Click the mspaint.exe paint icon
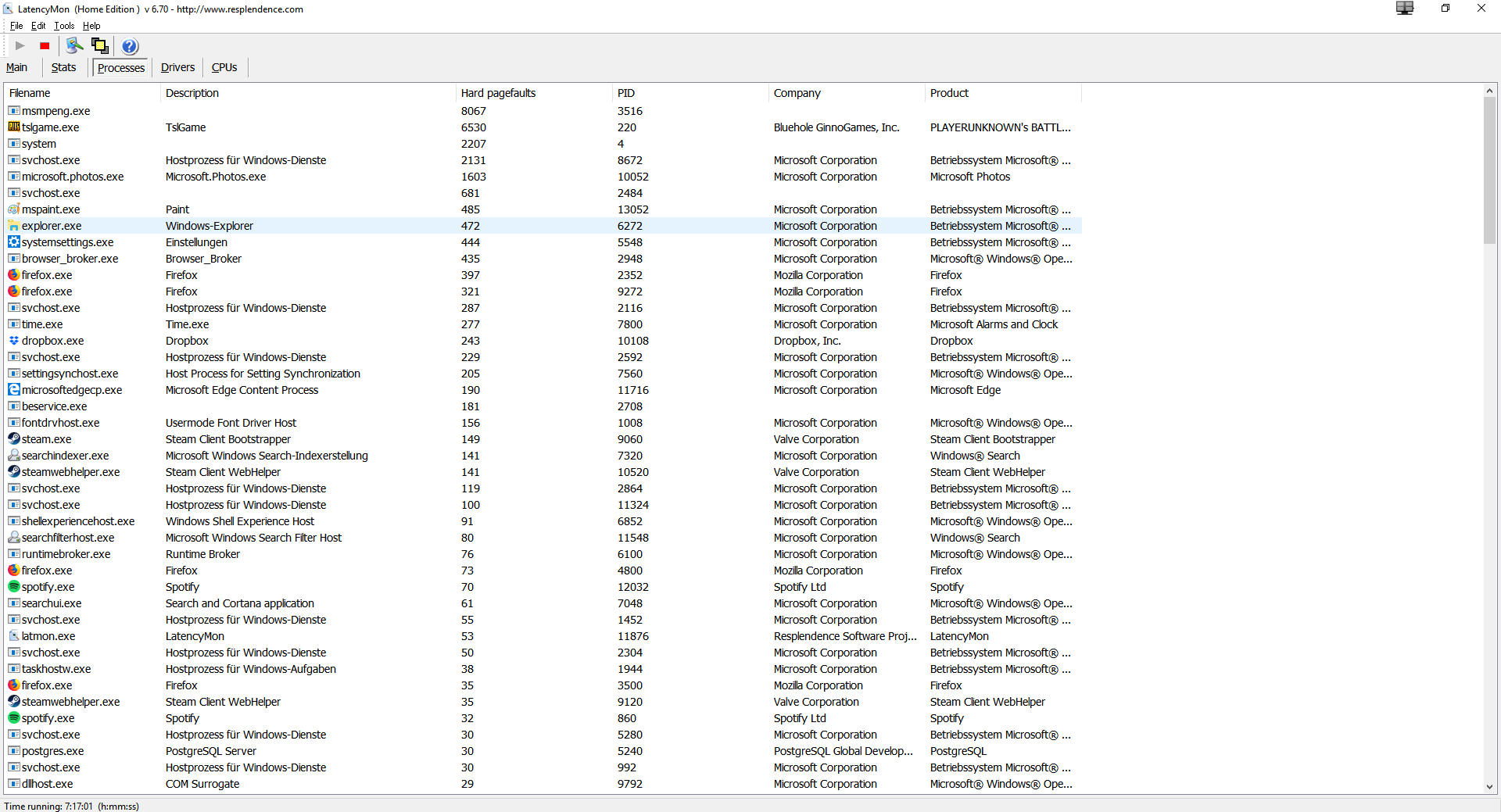1501x812 pixels. [x=14, y=209]
